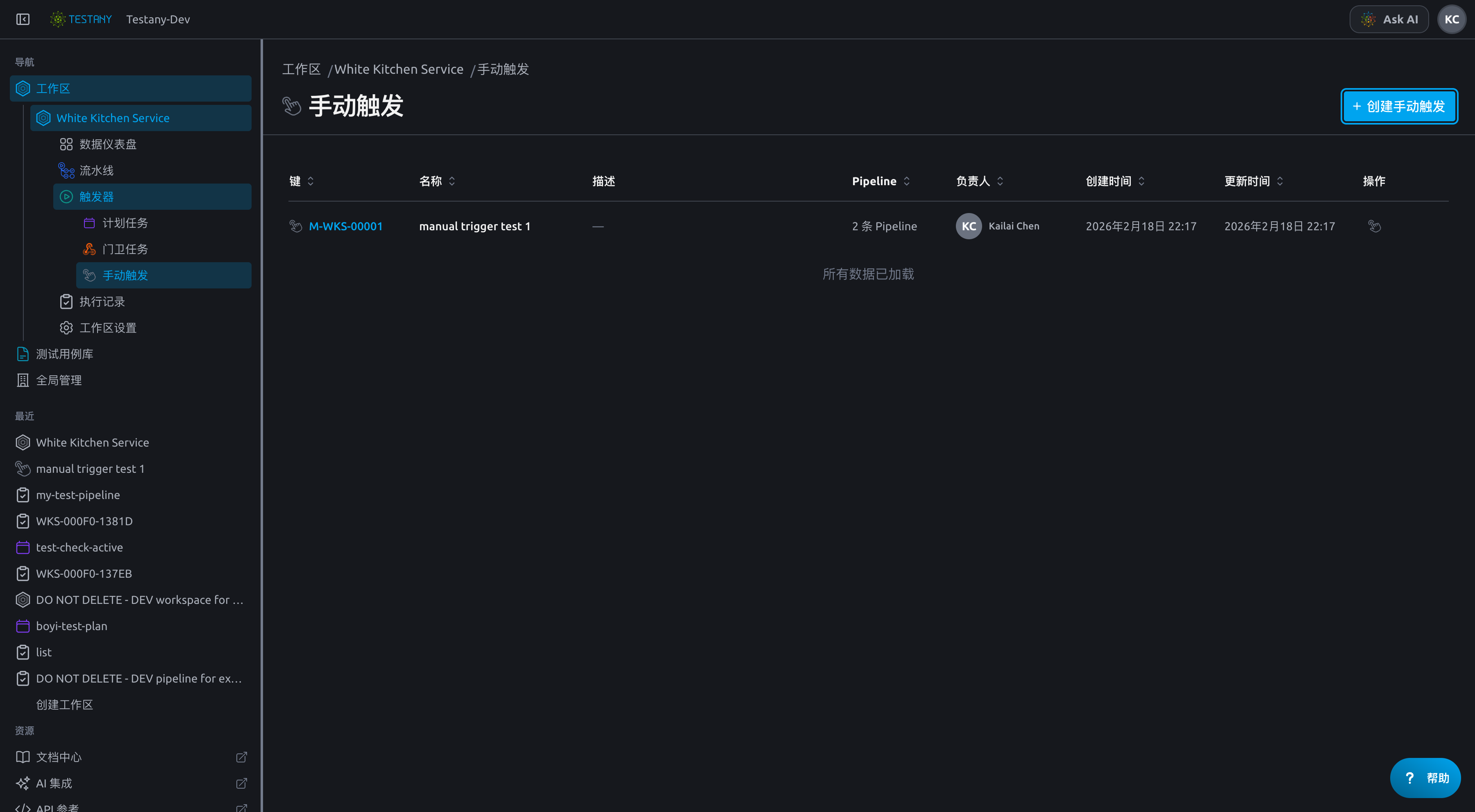Open recent WKS-000F0-137EB record

tap(84, 574)
